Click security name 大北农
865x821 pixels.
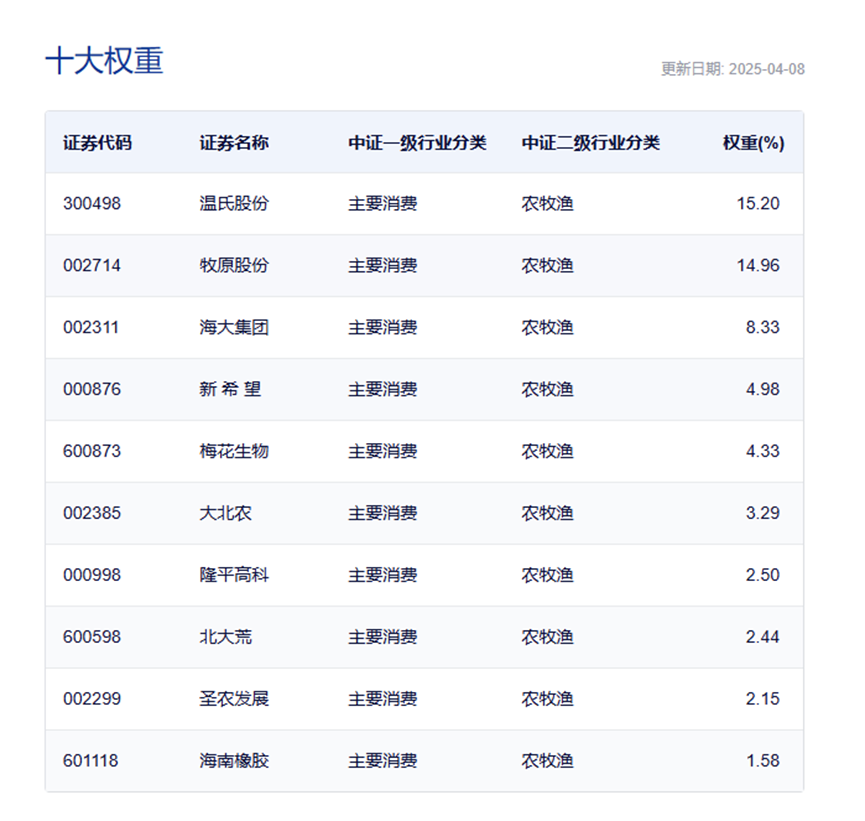point(225,513)
